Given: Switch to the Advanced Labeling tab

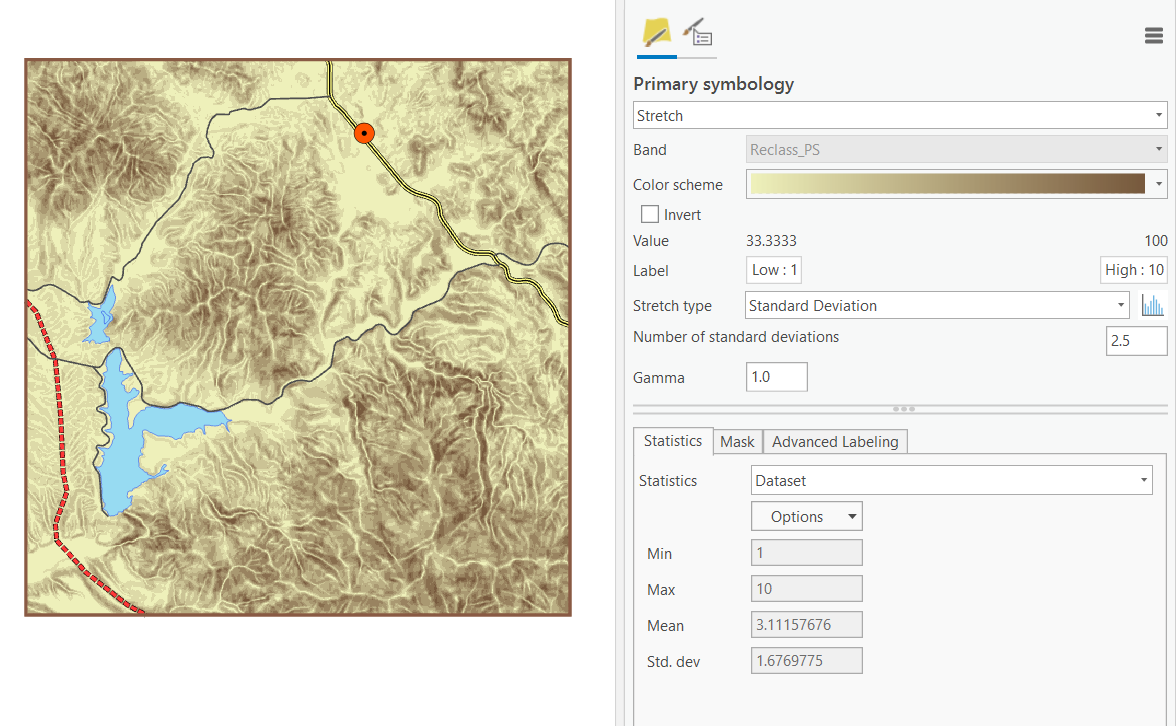Looking at the screenshot, I should (x=835, y=442).
